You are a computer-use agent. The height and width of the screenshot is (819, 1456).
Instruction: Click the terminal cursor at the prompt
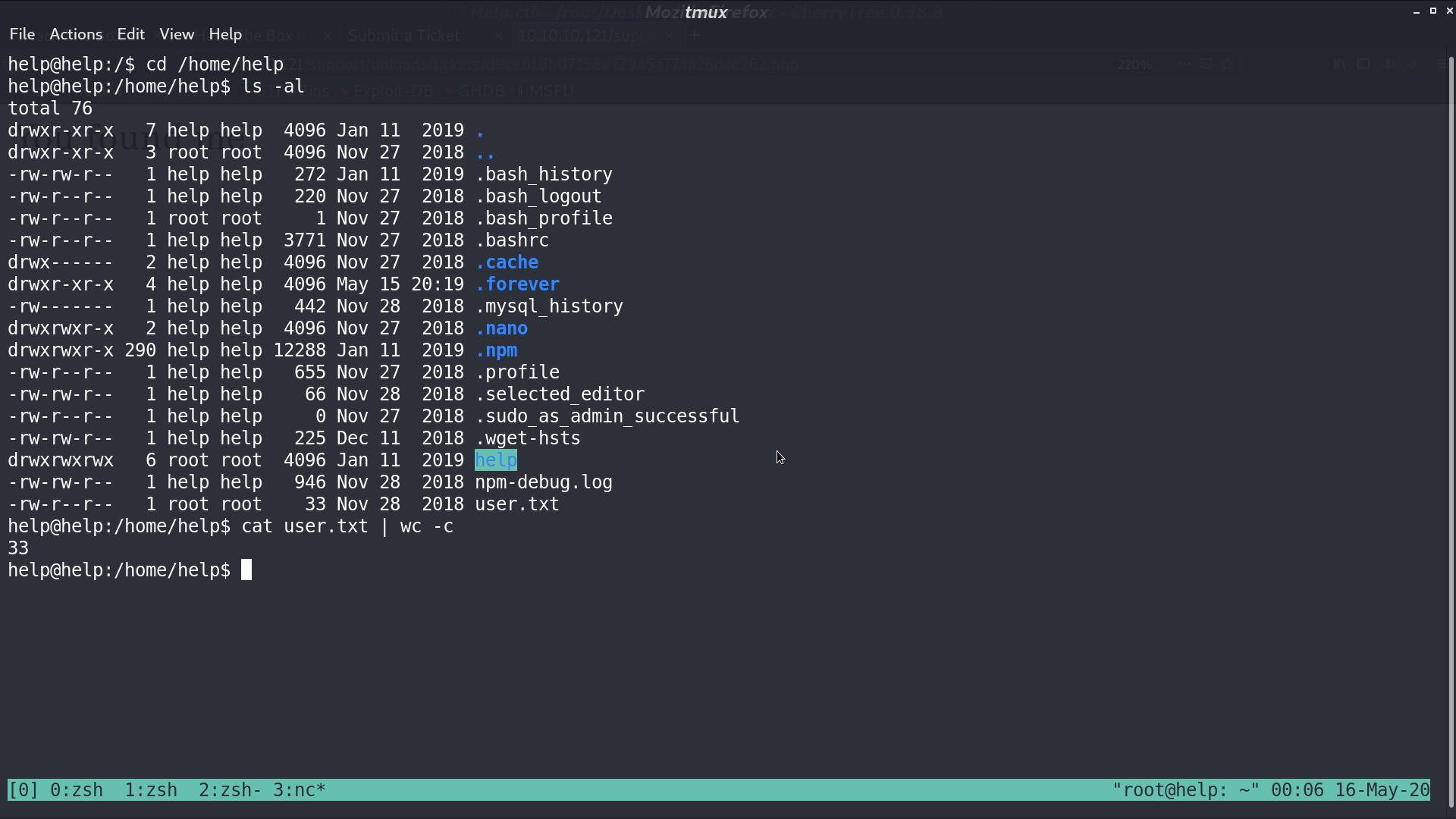pyautogui.click(x=246, y=570)
